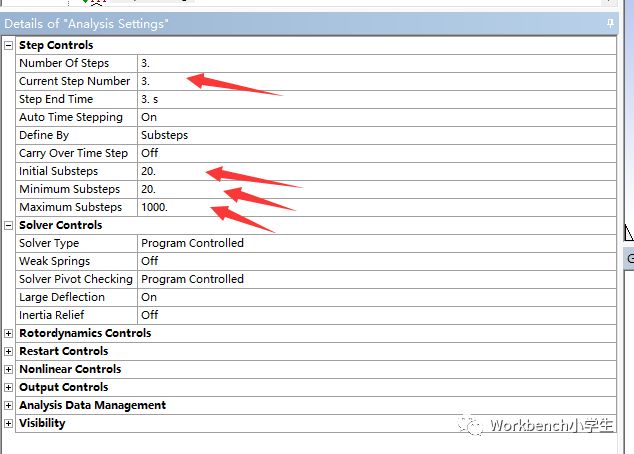
Task: Change the Weak Springs Off setting
Action: pos(377,261)
